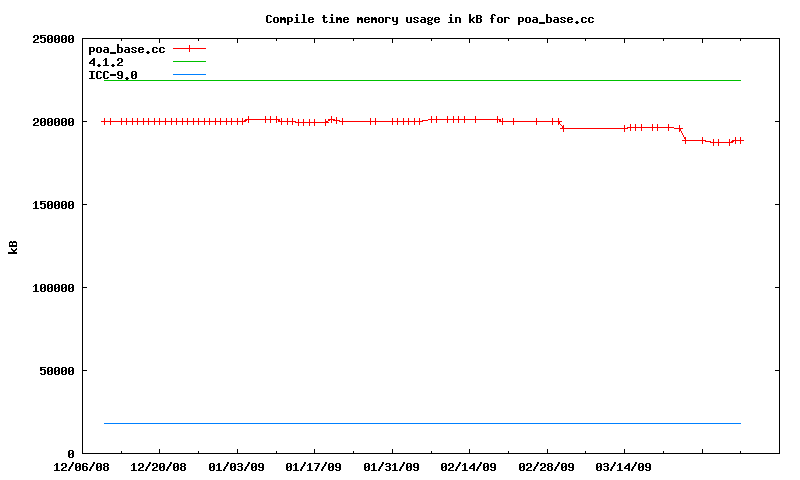This screenshot has height=480, width=800.
Task: Click the 03/14/09 x-axis date label
Action: (x=623, y=467)
